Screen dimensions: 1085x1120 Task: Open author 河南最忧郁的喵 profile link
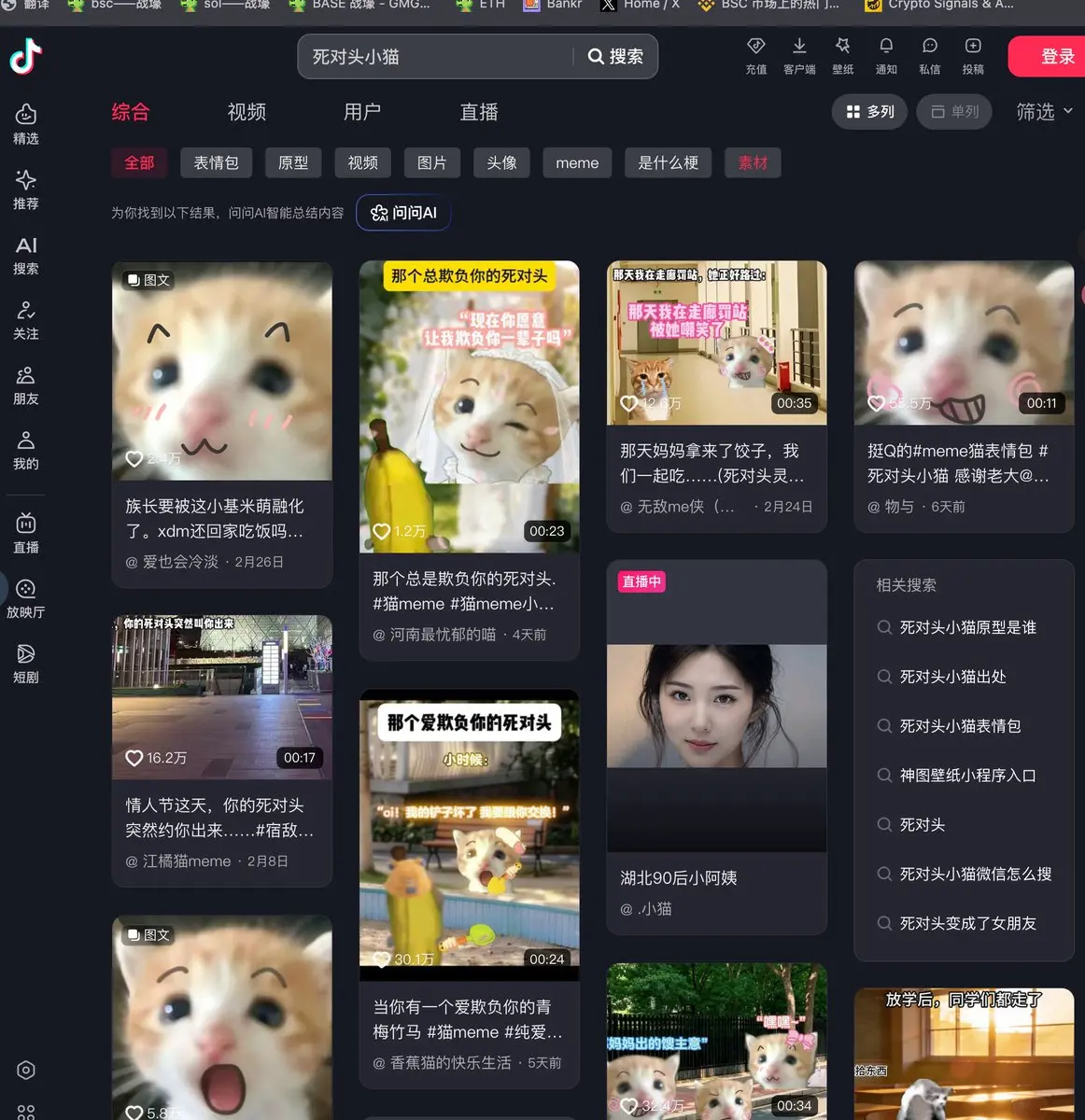coord(443,635)
